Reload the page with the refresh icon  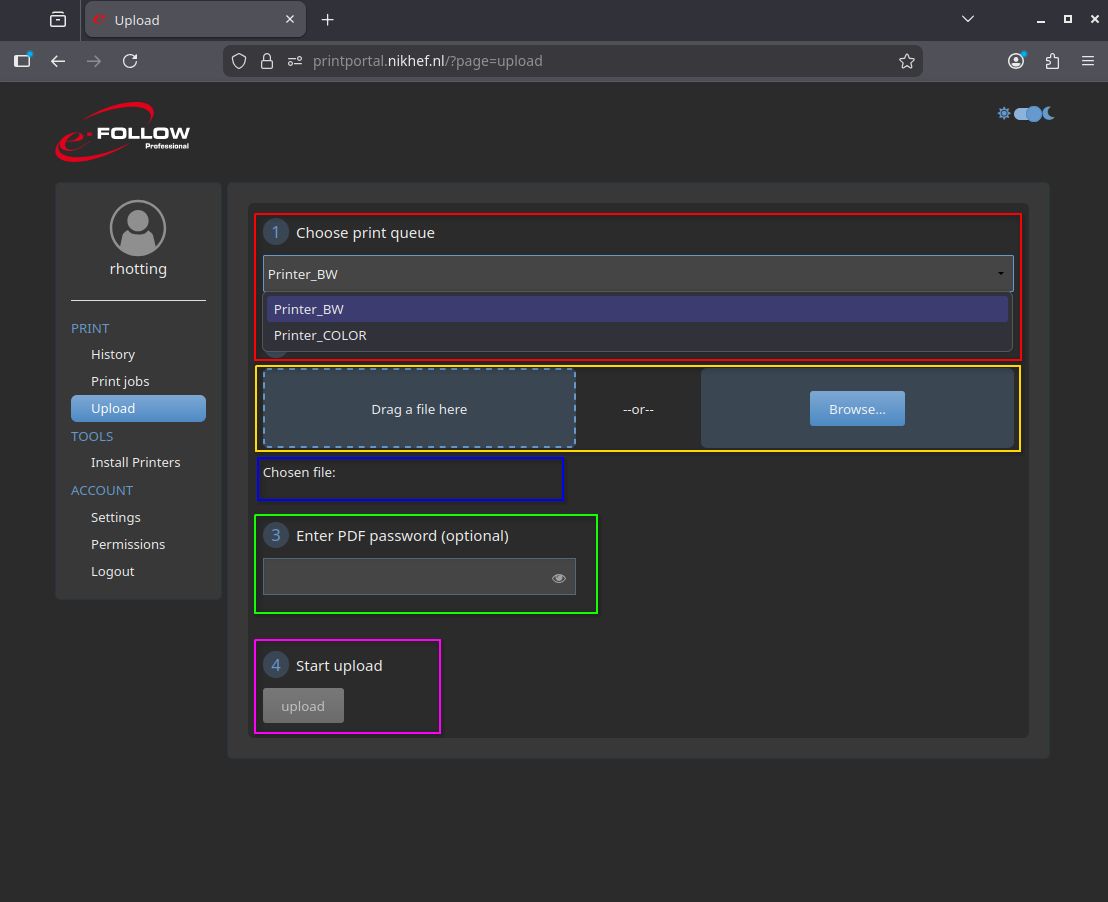tap(130, 61)
